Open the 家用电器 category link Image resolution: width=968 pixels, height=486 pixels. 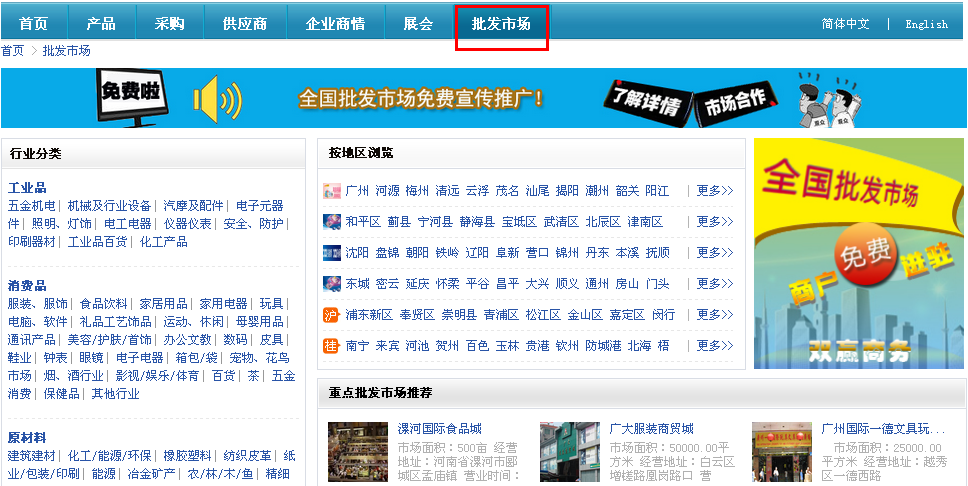pos(223,304)
